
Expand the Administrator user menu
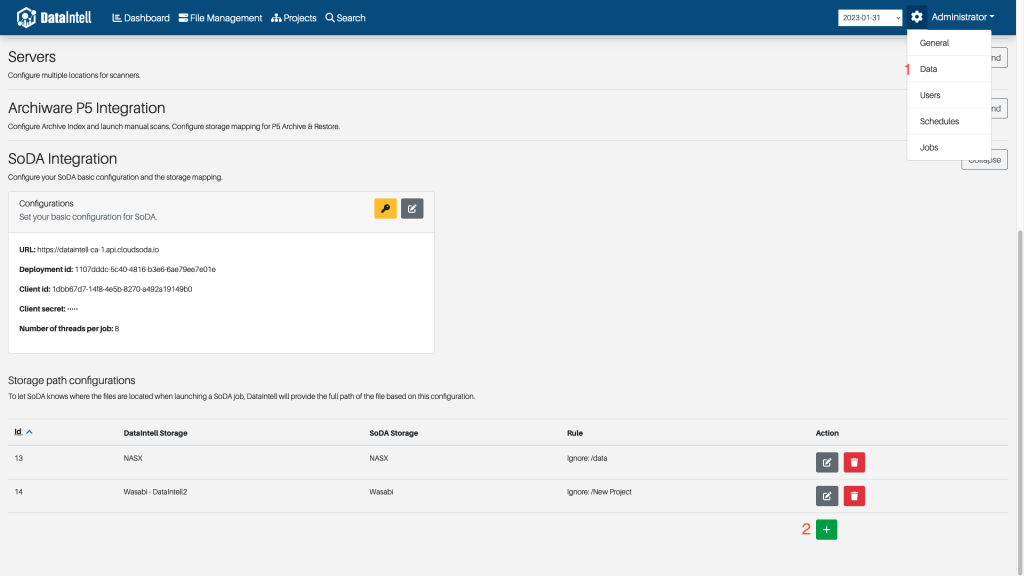click(x=963, y=17)
